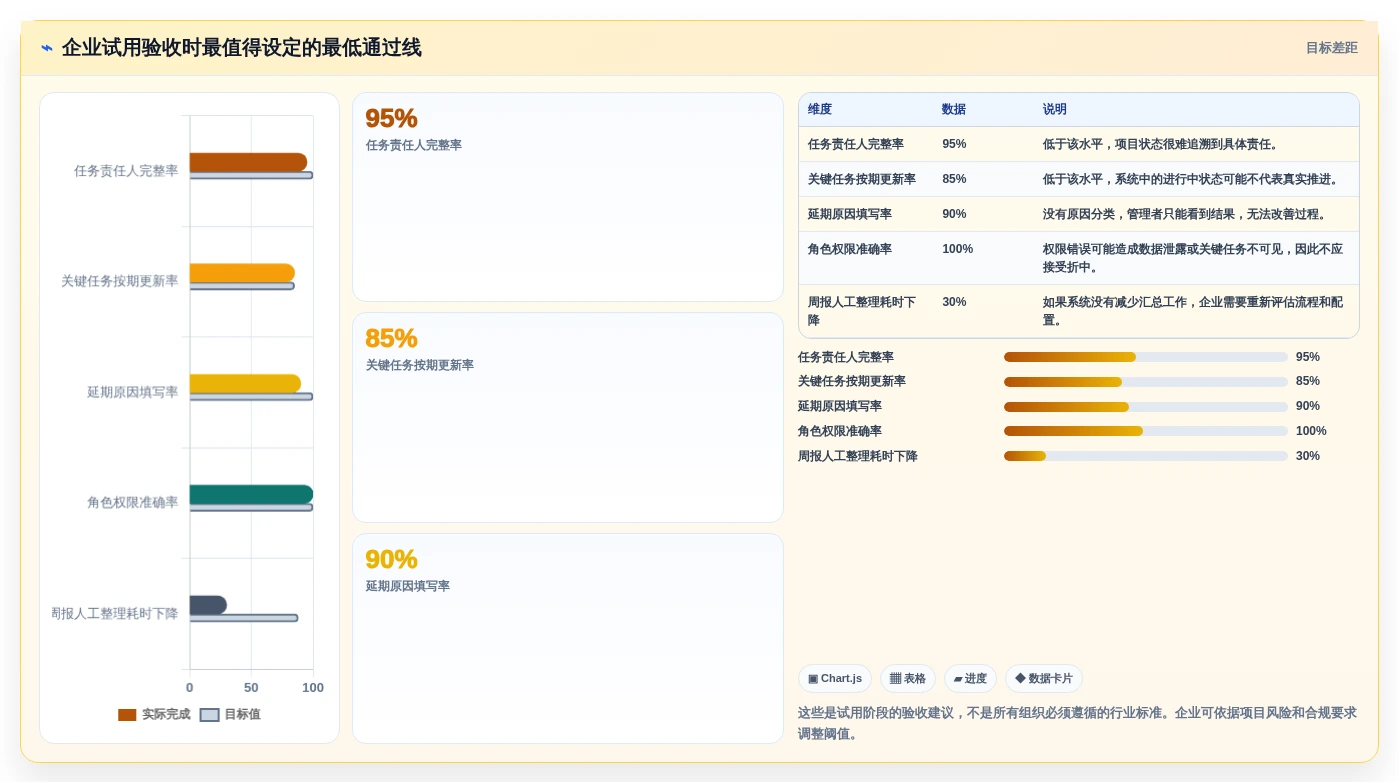Click the 30% value in the table

[954, 302]
